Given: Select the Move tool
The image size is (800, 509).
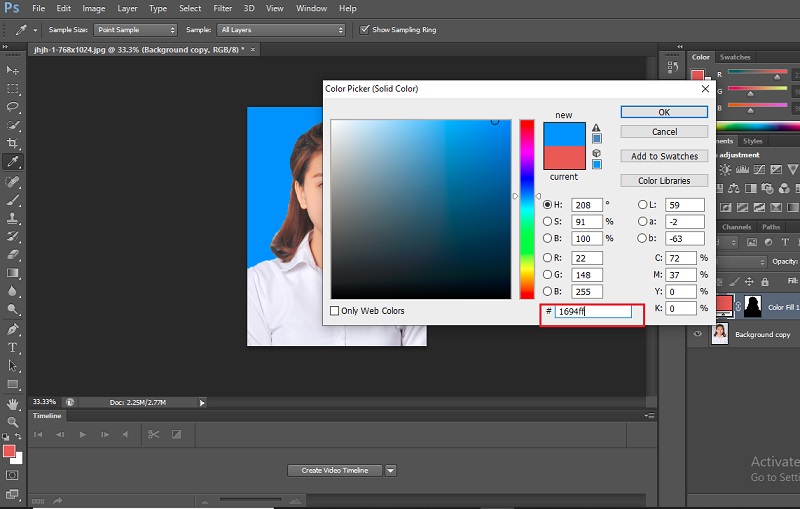Looking at the screenshot, I should tap(13, 70).
